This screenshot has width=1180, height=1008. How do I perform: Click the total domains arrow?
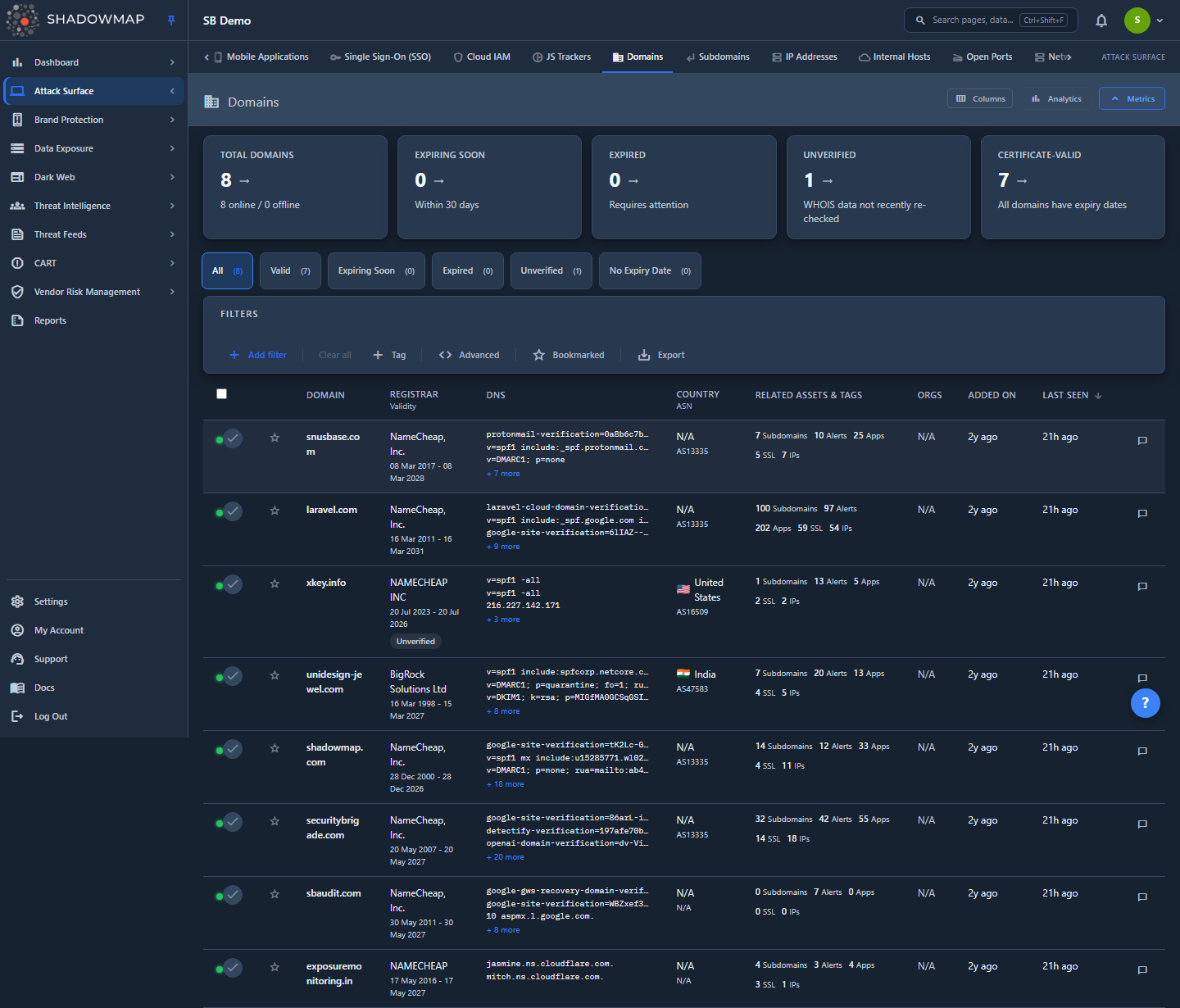pyautogui.click(x=244, y=181)
